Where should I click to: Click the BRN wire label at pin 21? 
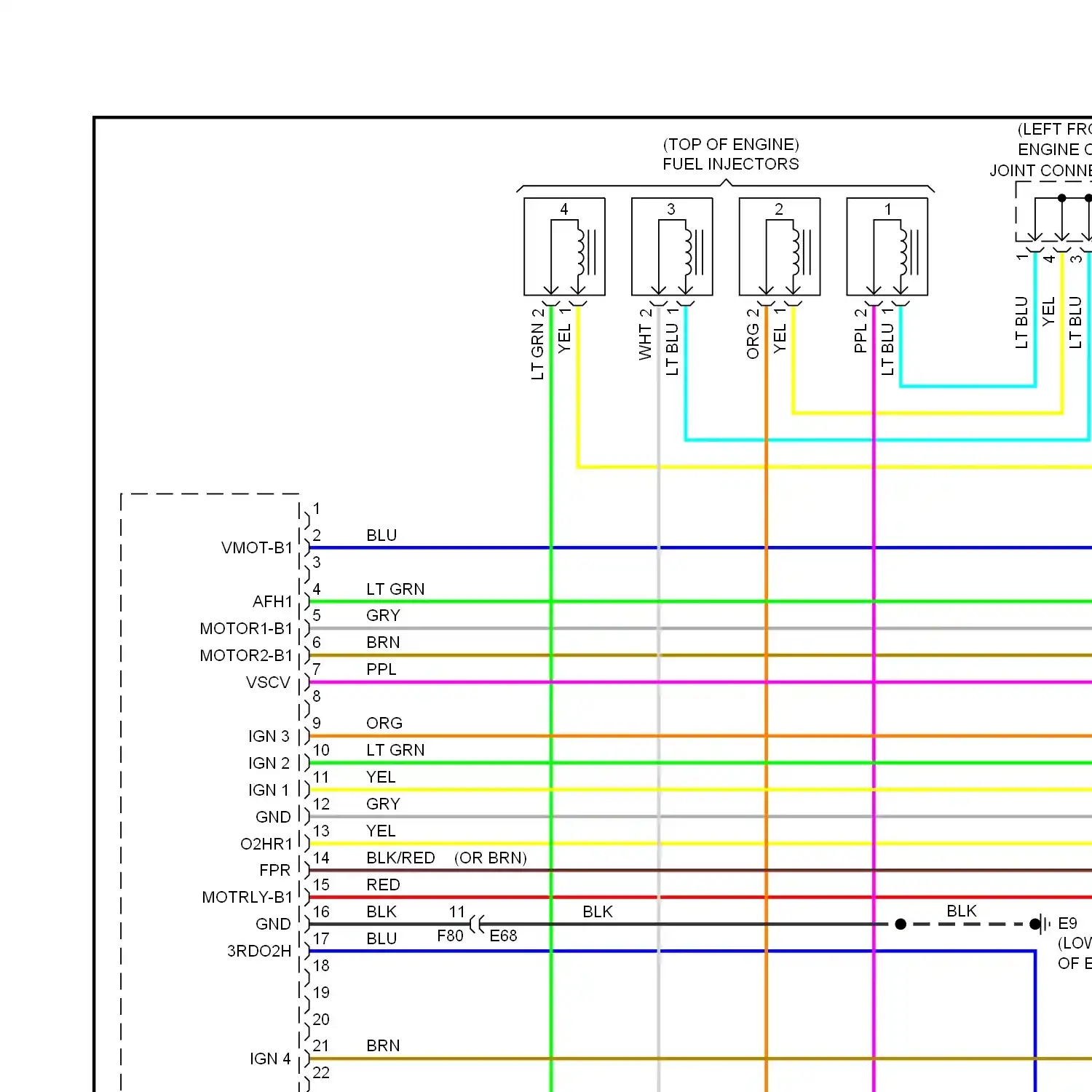point(383,1045)
